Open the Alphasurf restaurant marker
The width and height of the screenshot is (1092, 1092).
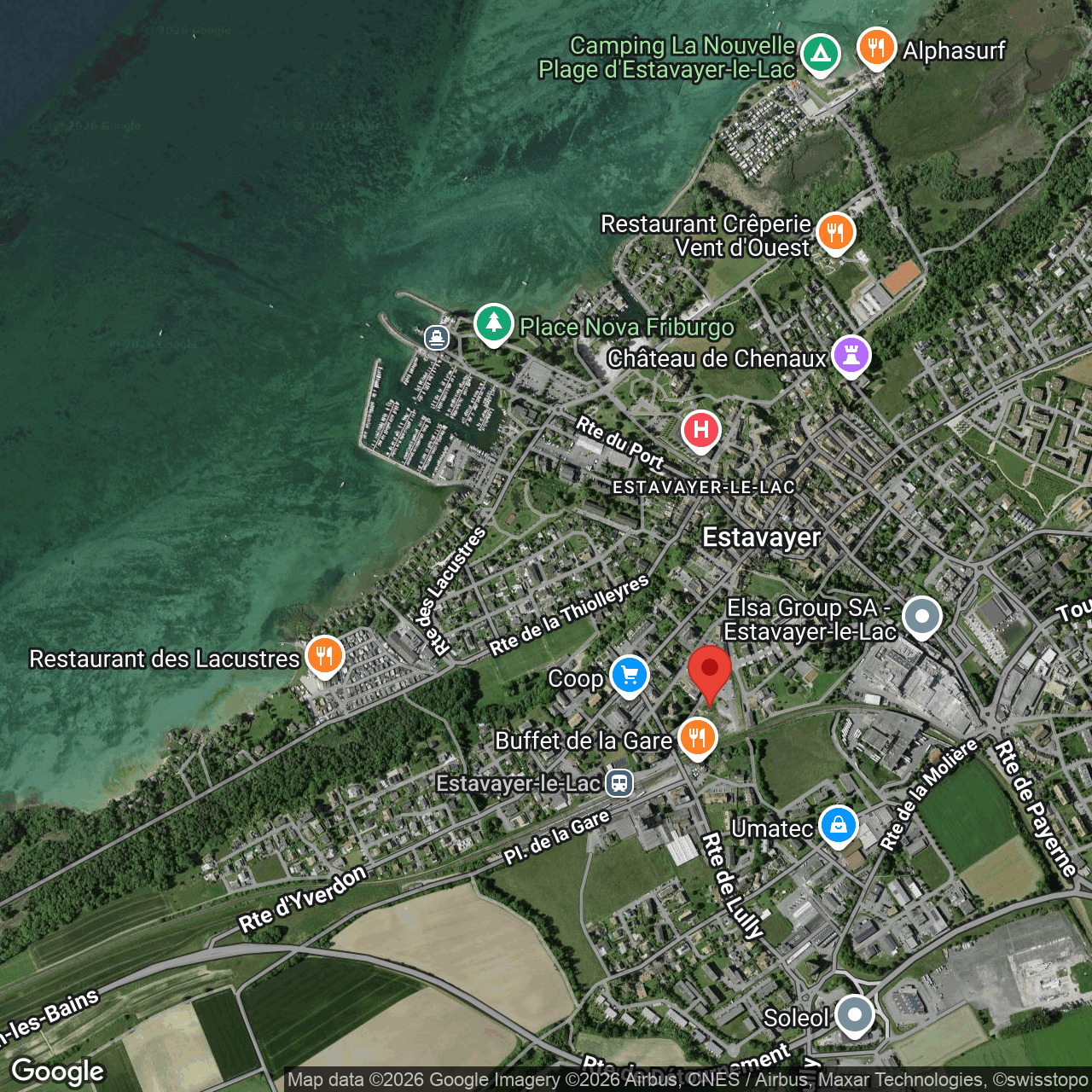[x=876, y=48]
